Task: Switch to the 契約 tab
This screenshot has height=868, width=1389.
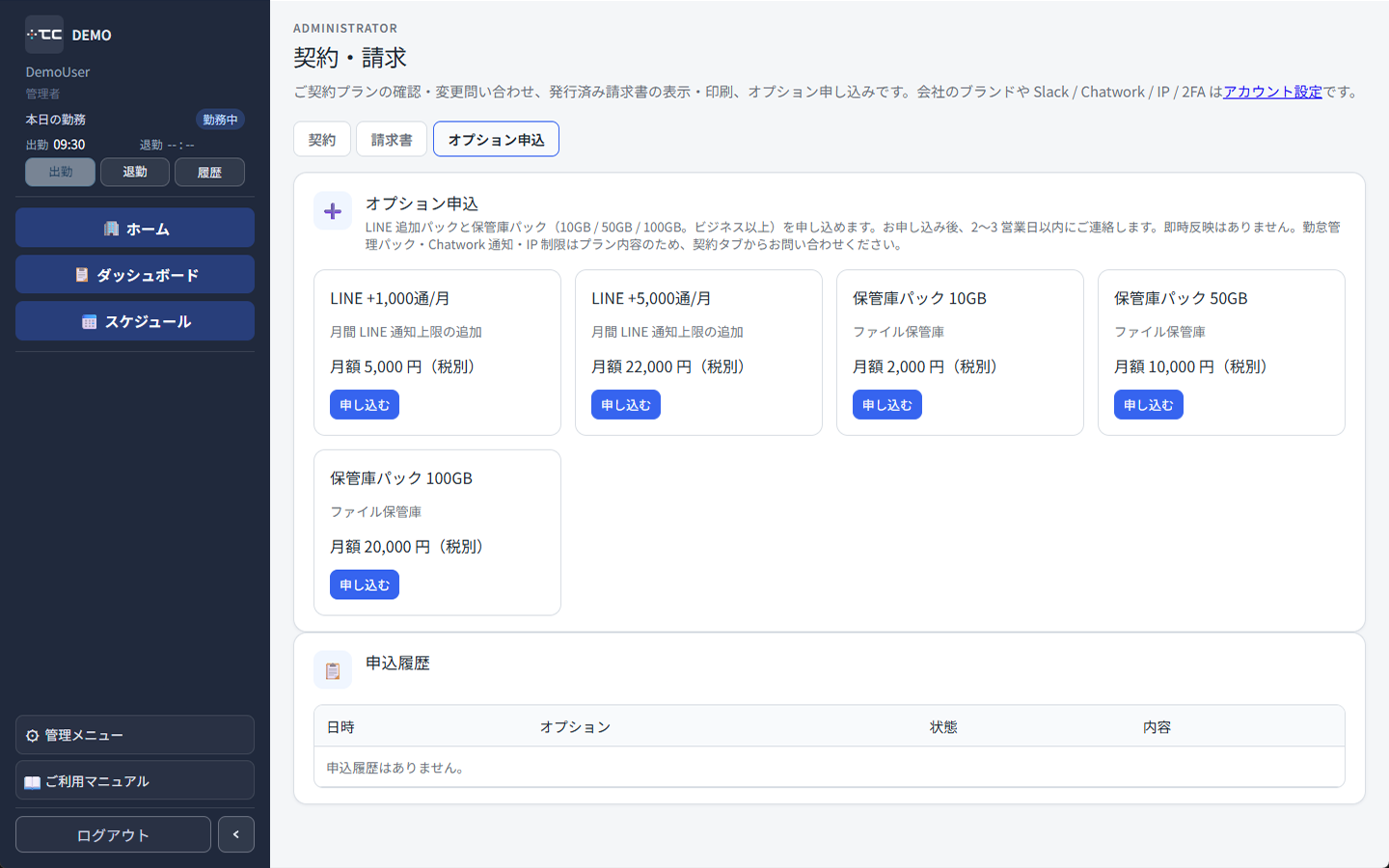Action: pyautogui.click(x=322, y=139)
